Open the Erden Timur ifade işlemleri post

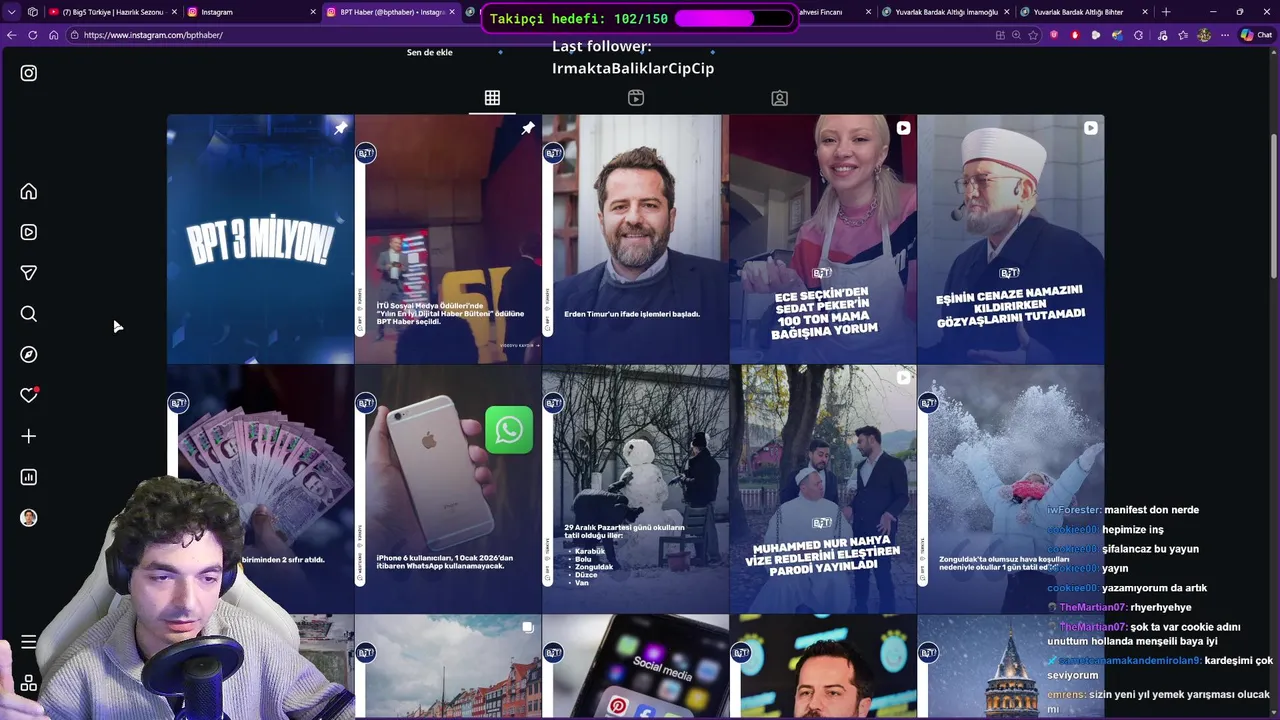(x=635, y=239)
